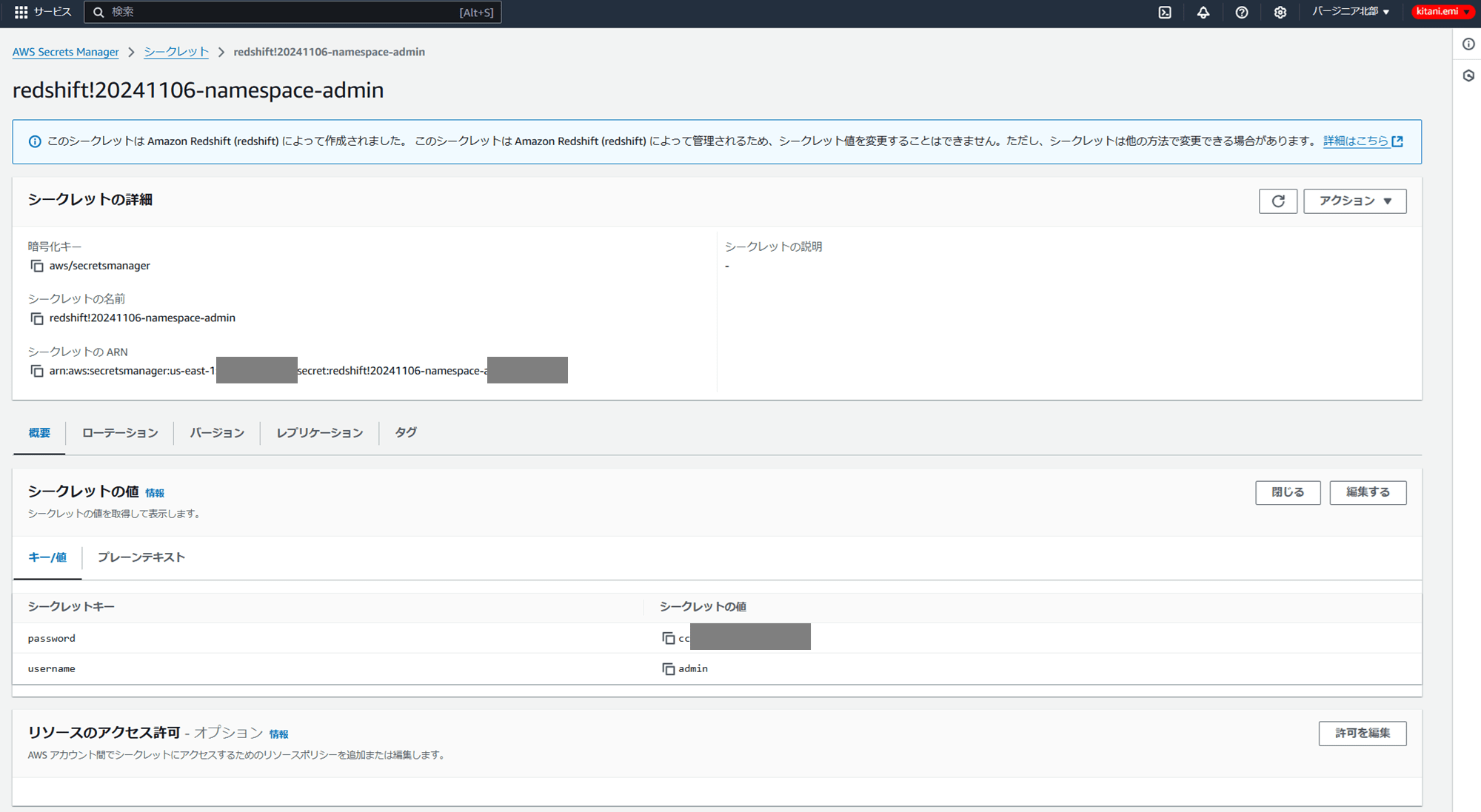Open the バージニア北部 region selector
The width and height of the screenshot is (1481, 812).
point(1351,12)
